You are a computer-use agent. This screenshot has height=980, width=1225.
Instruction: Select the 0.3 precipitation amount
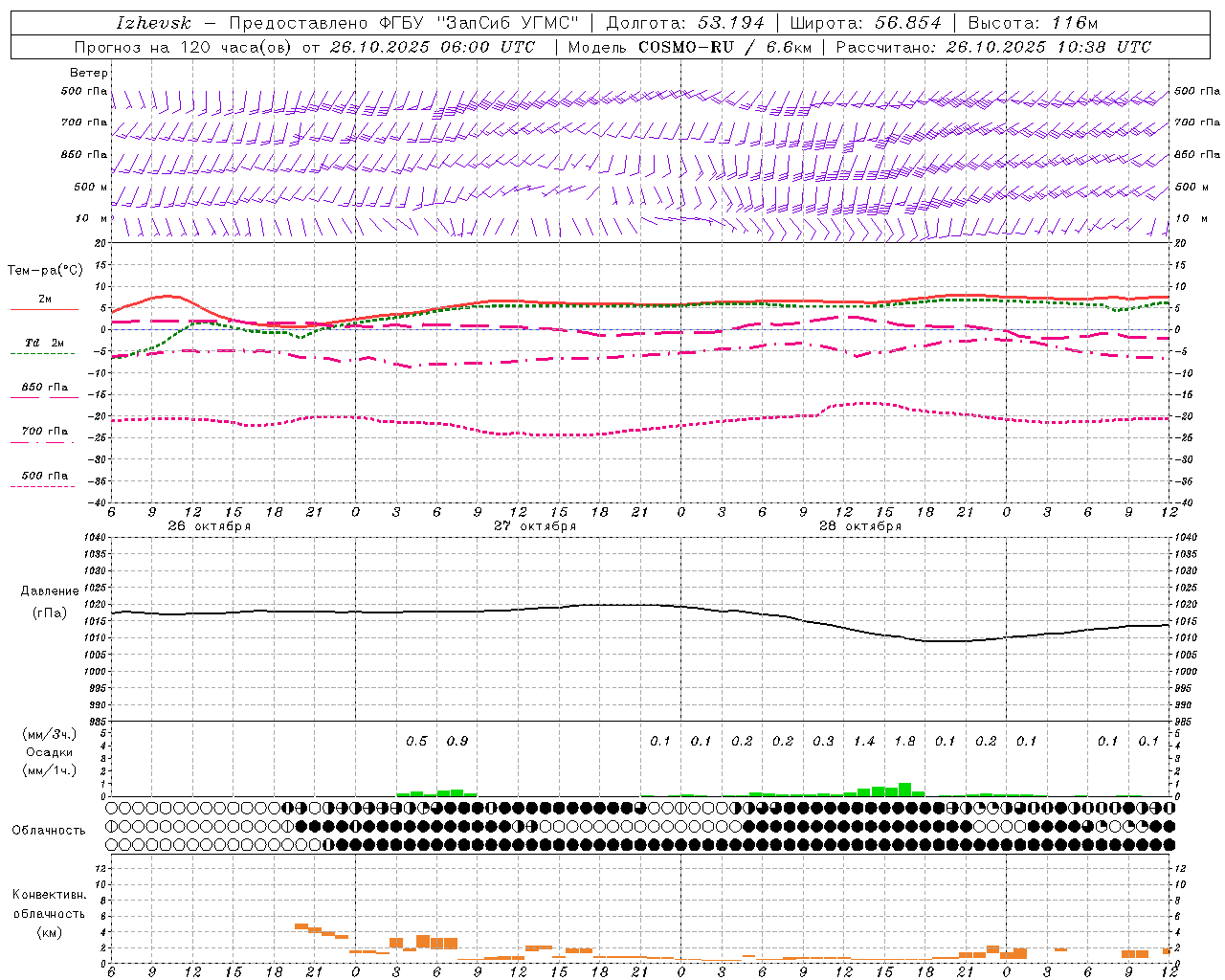click(x=823, y=741)
